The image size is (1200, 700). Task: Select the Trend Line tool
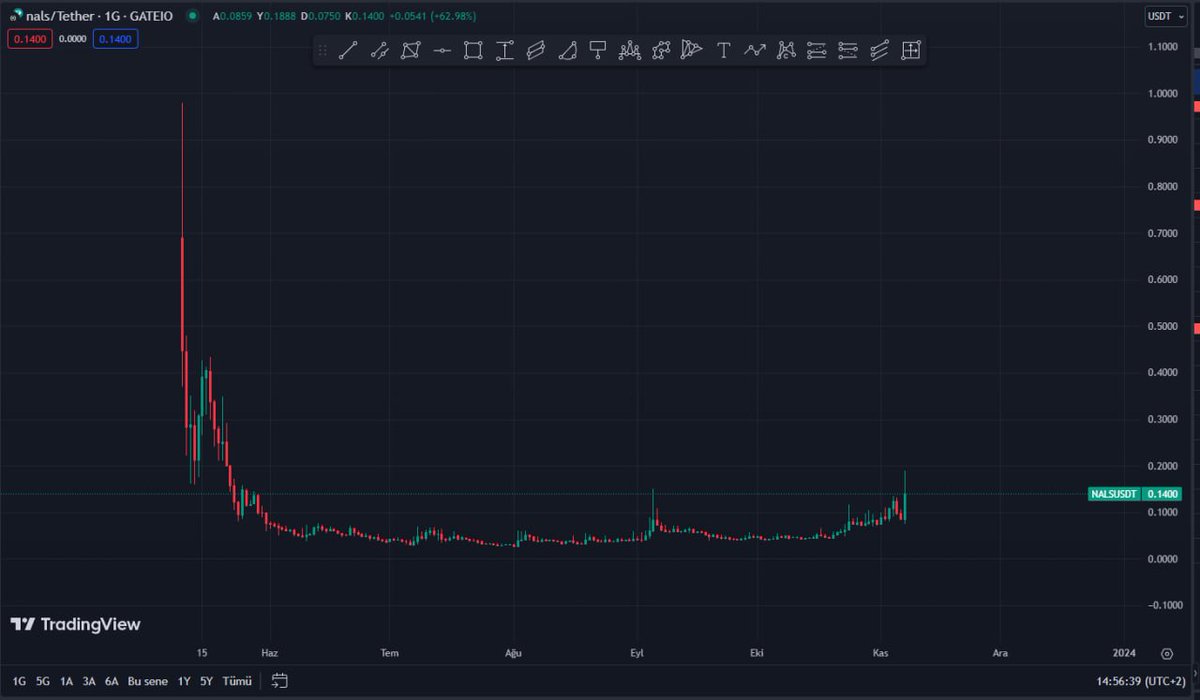[348, 50]
